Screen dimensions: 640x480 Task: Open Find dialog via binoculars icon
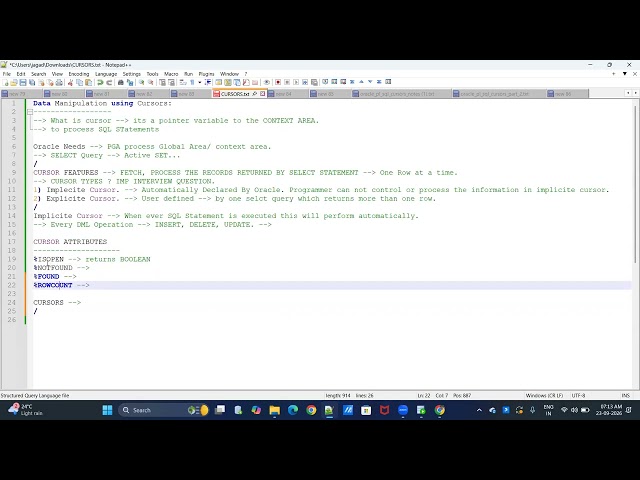click(x=120, y=82)
